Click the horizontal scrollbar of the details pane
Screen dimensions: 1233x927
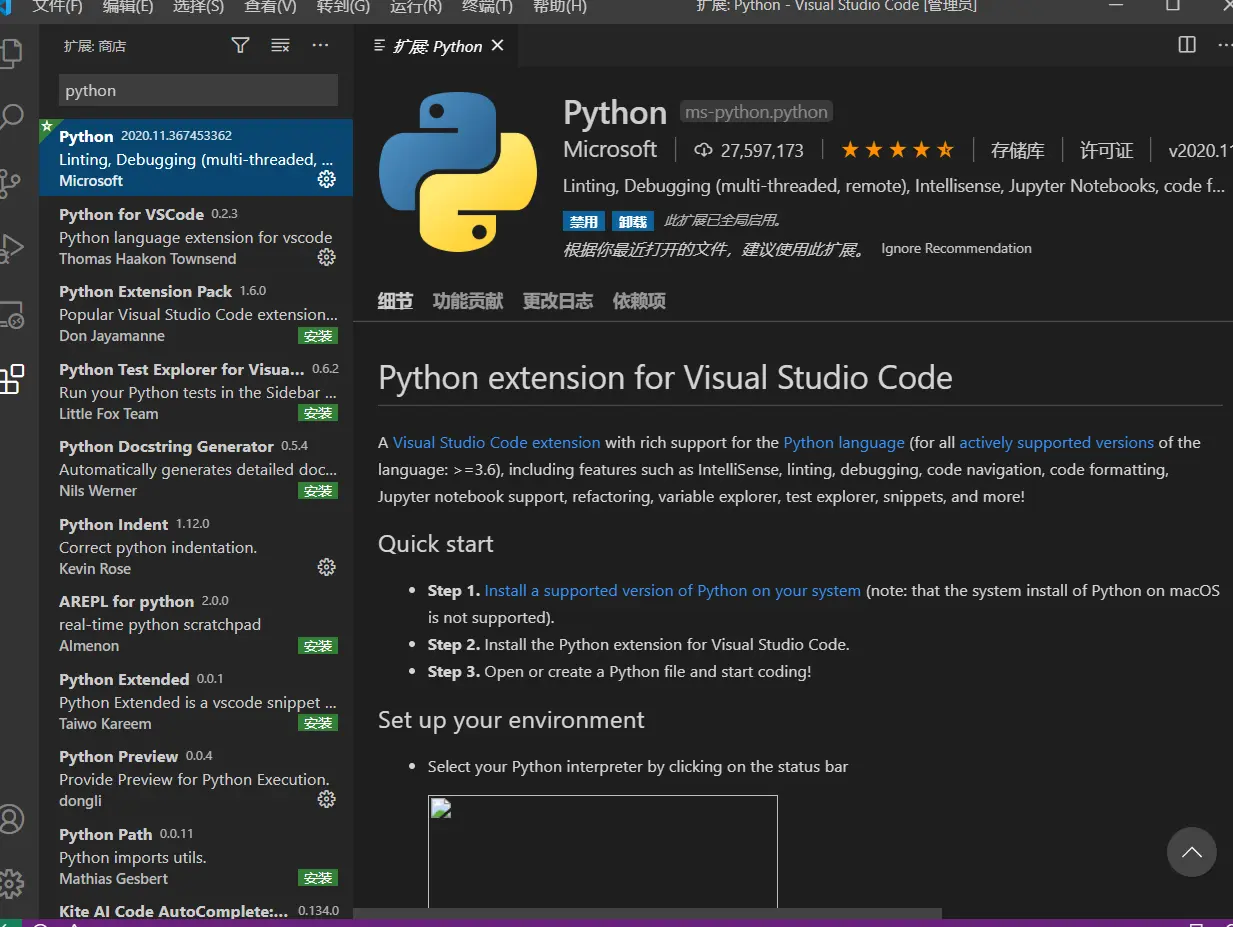point(647,913)
